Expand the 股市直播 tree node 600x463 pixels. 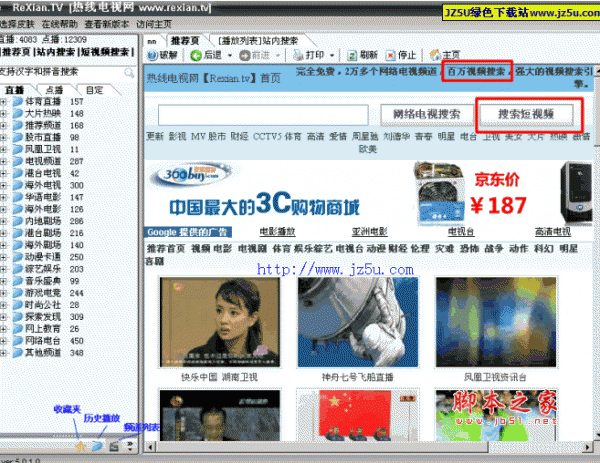3,138
